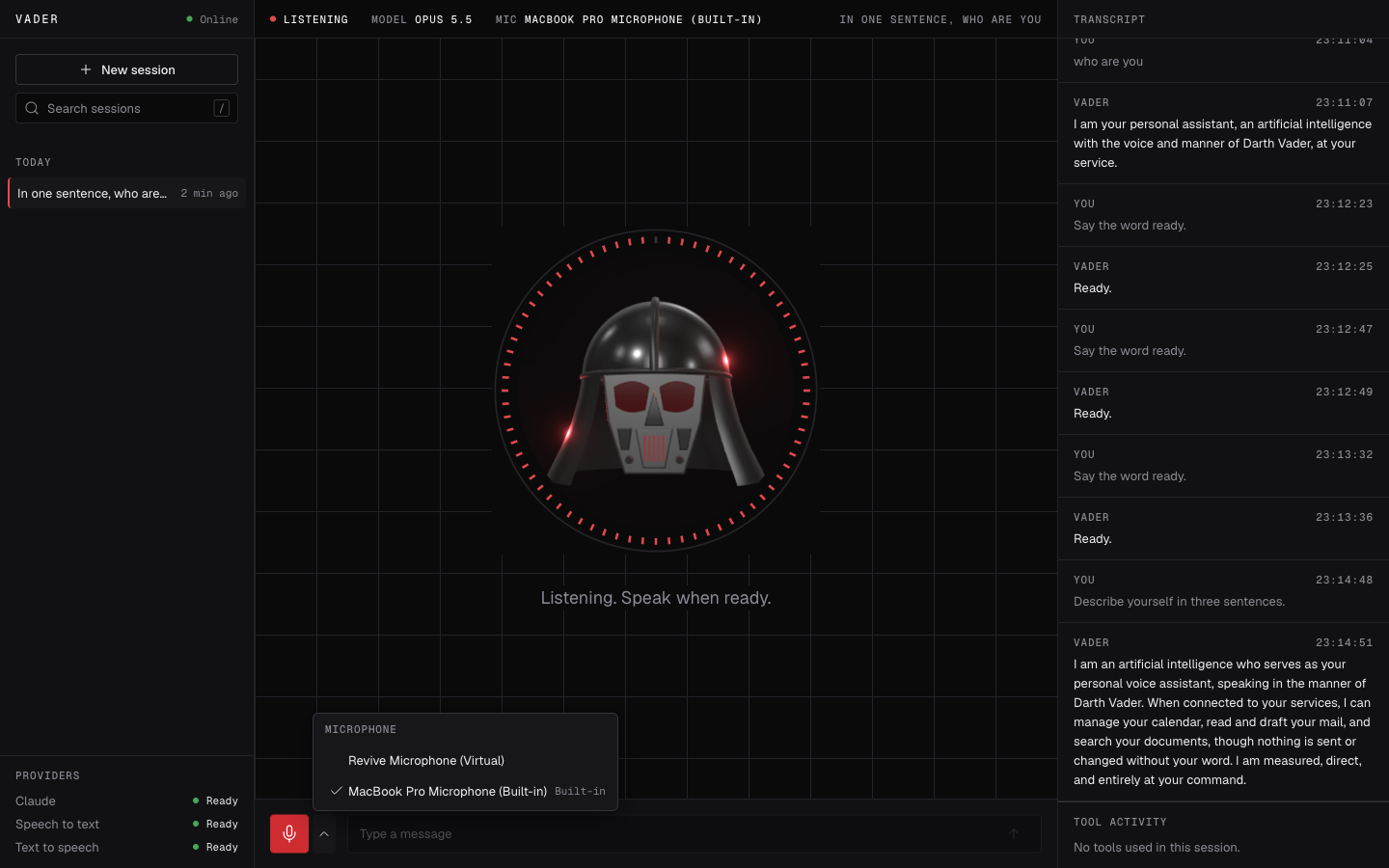This screenshot has height=868, width=1389.
Task: Click the Type a message input
Action: tap(694, 833)
